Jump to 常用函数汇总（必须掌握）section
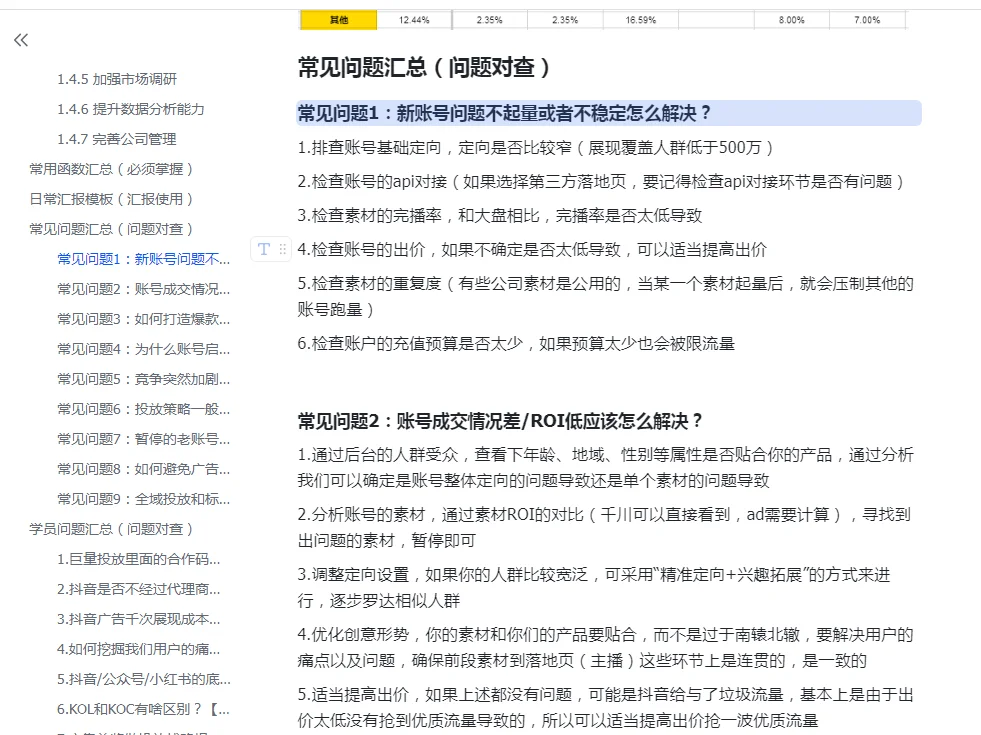Screen dimensions: 981x735 [111, 170]
